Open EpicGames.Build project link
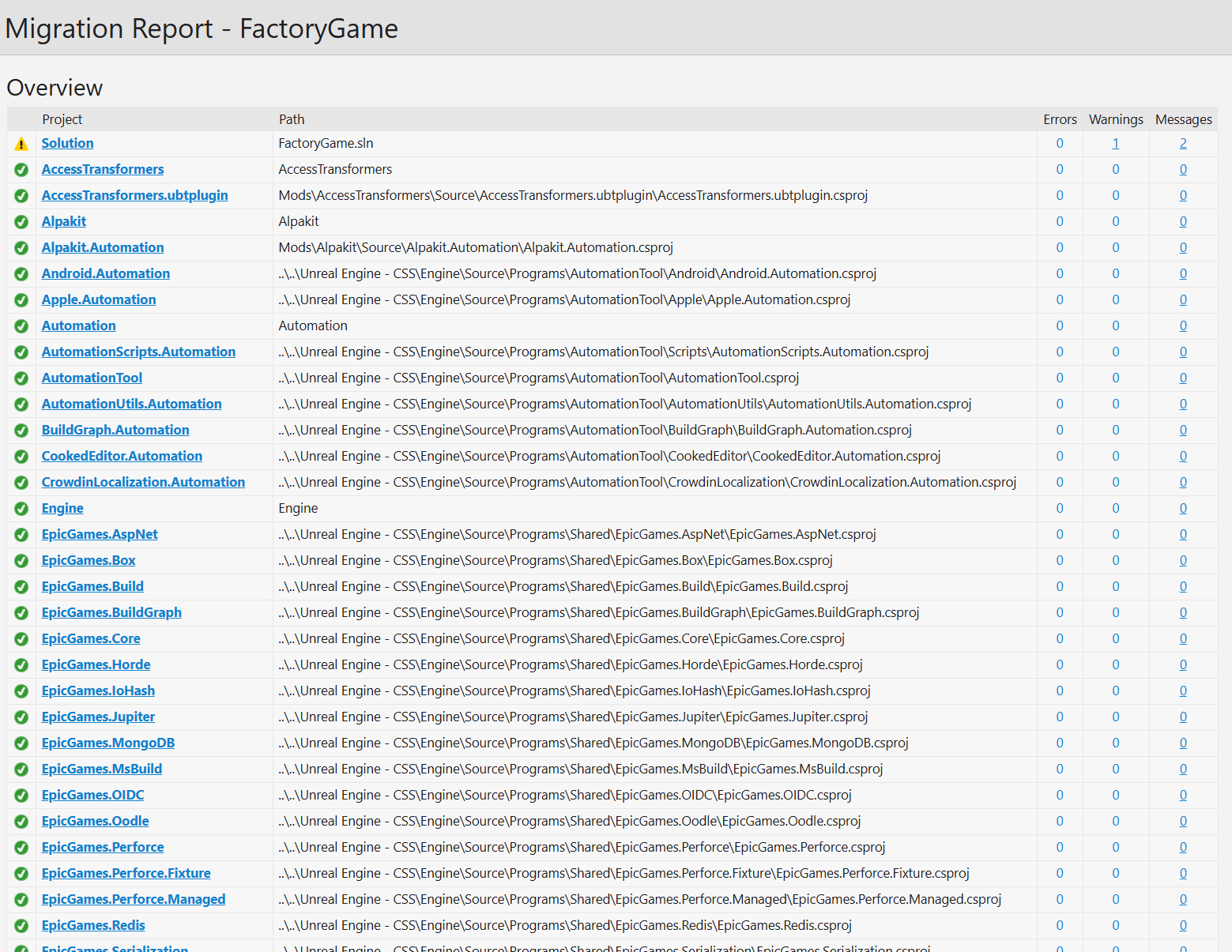The width and height of the screenshot is (1232, 952). [x=92, y=586]
